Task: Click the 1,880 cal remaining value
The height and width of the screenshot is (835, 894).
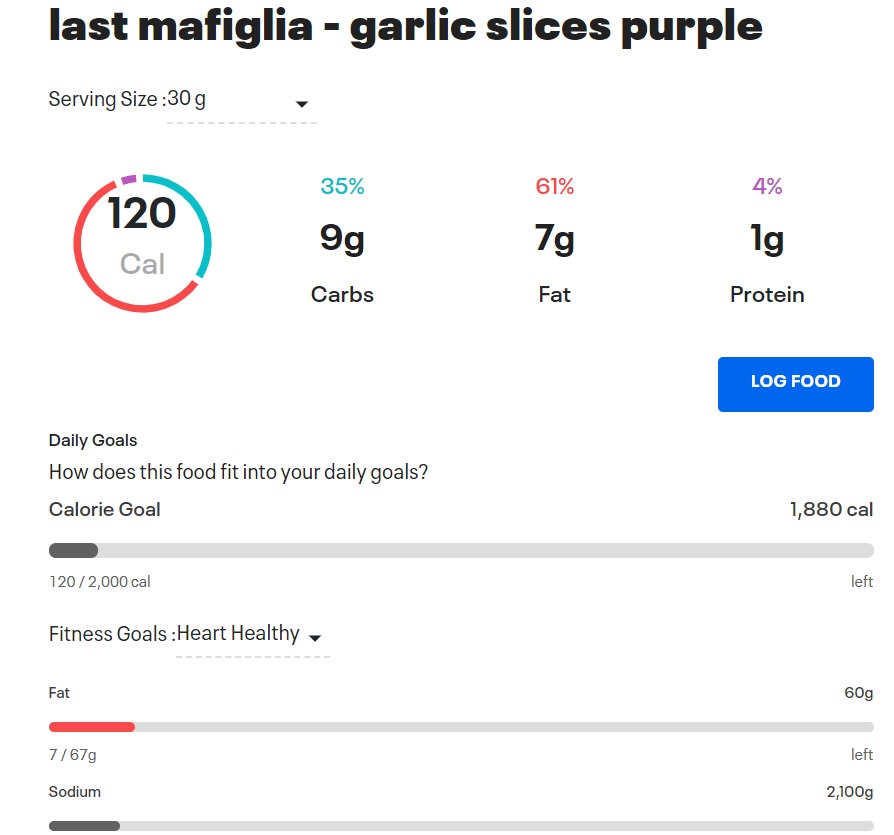Action: tap(831, 510)
